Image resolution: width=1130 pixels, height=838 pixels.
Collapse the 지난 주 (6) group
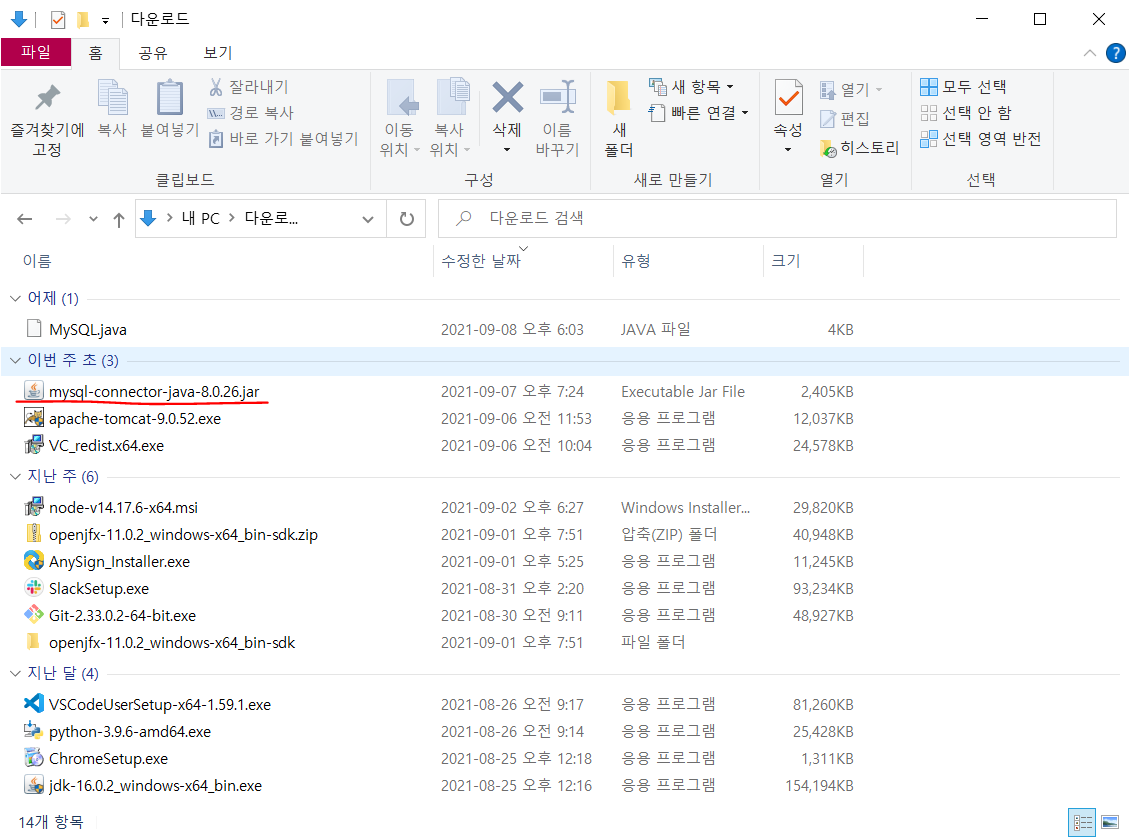pos(15,476)
